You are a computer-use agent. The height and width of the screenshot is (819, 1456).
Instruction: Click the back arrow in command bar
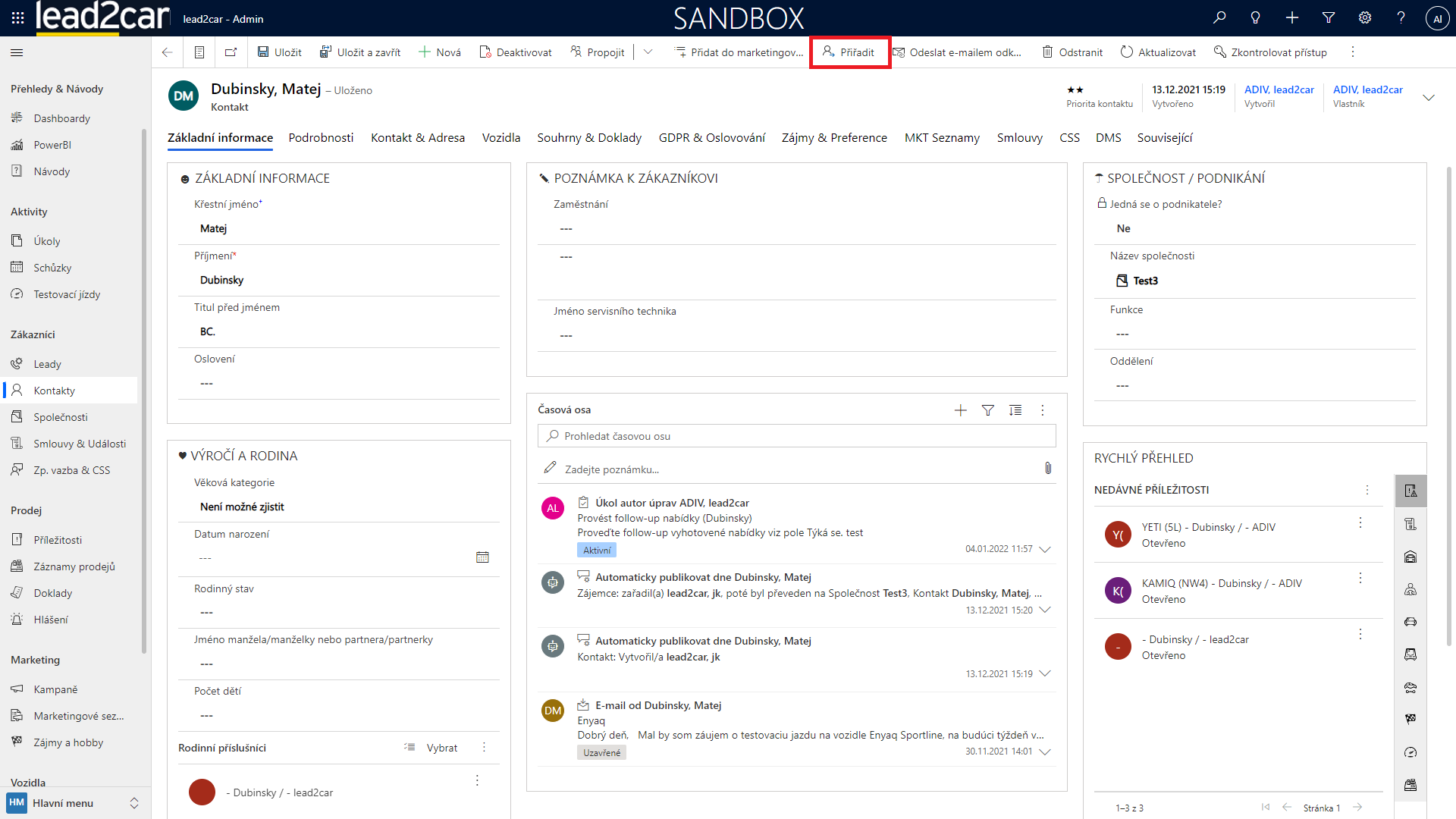[x=167, y=52]
